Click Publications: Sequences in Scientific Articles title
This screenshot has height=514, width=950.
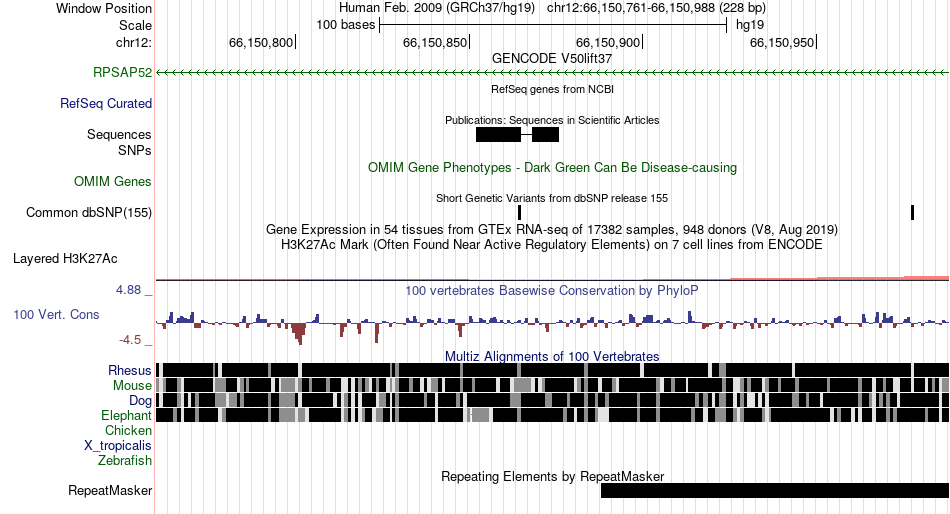click(x=552, y=120)
